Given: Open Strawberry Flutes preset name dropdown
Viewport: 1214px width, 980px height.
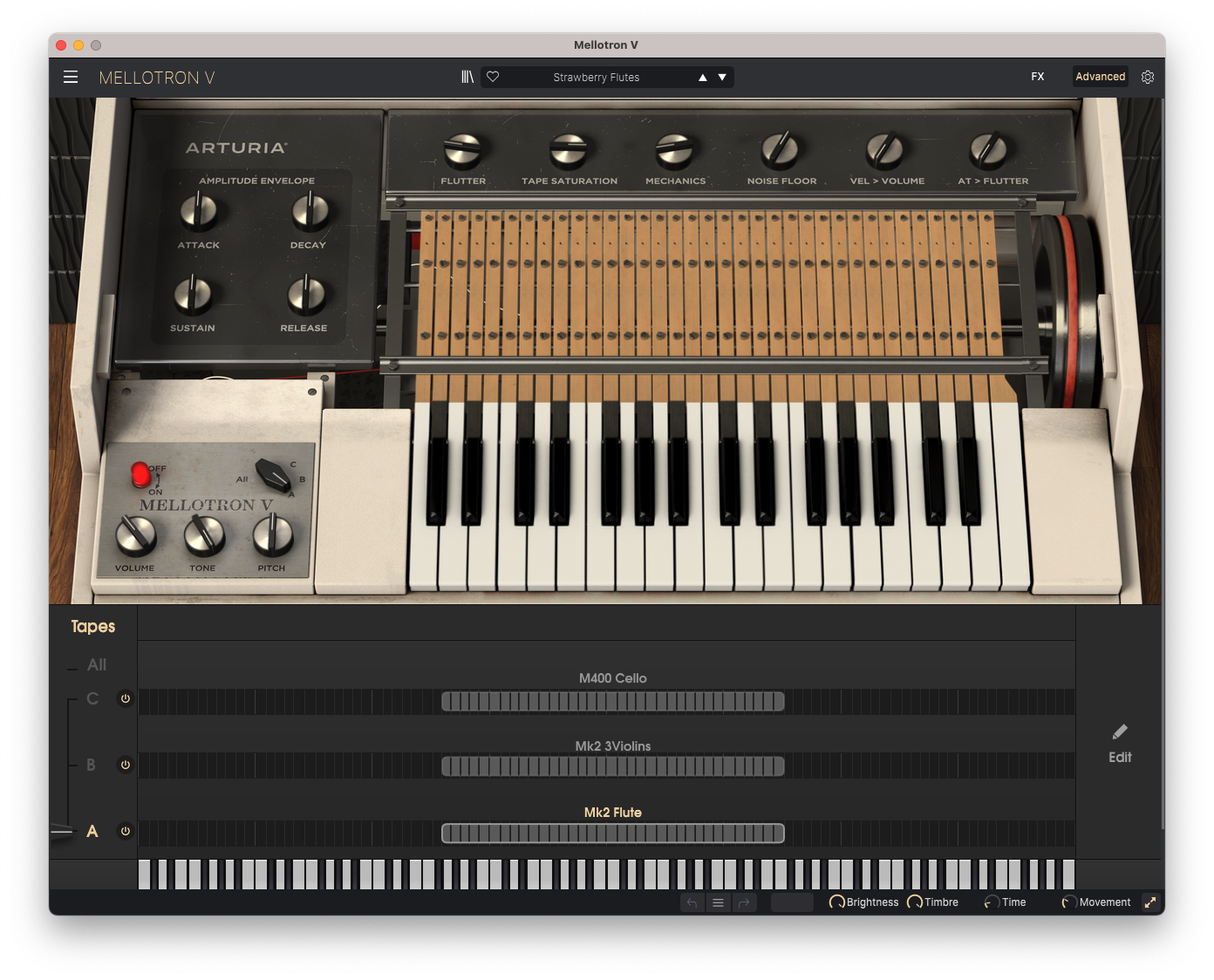Looking at the screenshot, I should pos(597,78).
